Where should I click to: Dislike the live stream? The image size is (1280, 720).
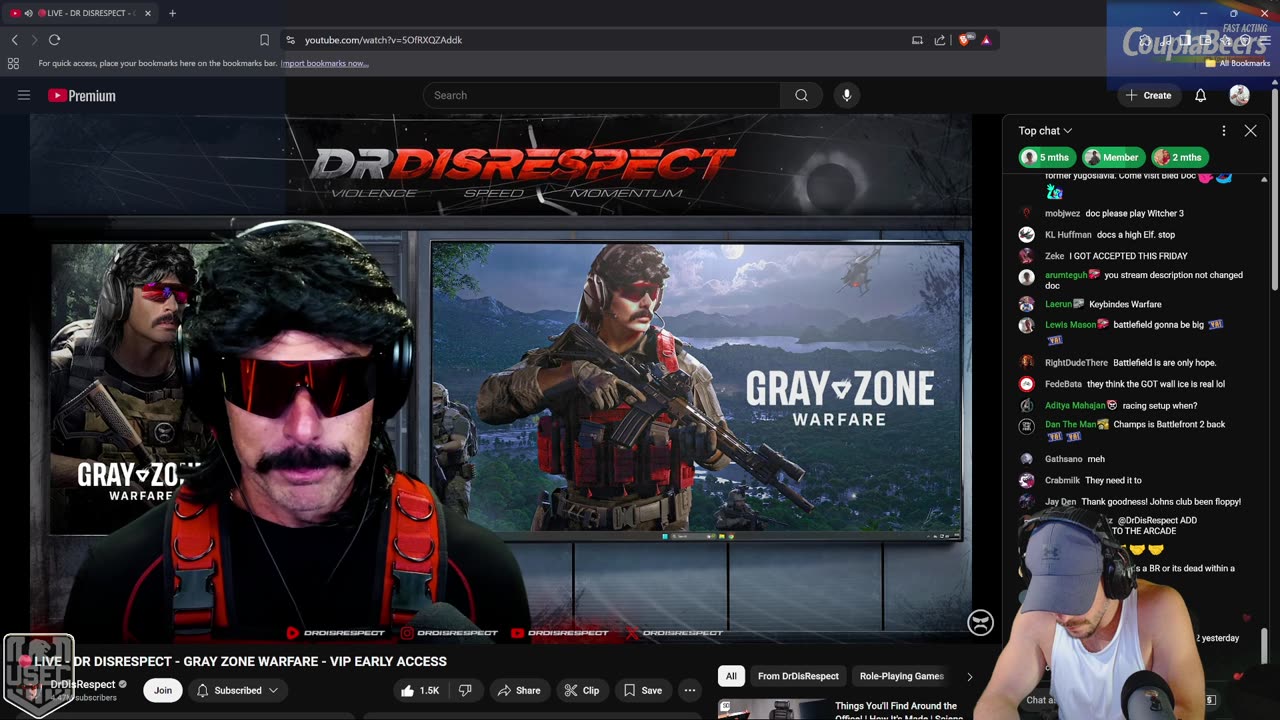tap(465, 690)
